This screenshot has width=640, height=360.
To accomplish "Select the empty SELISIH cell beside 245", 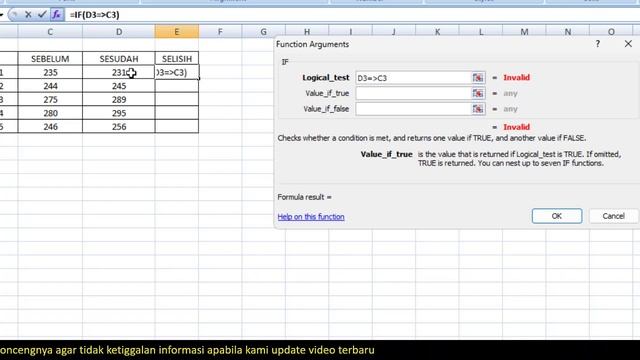I will pyautogui.click(x=177, y=86).
